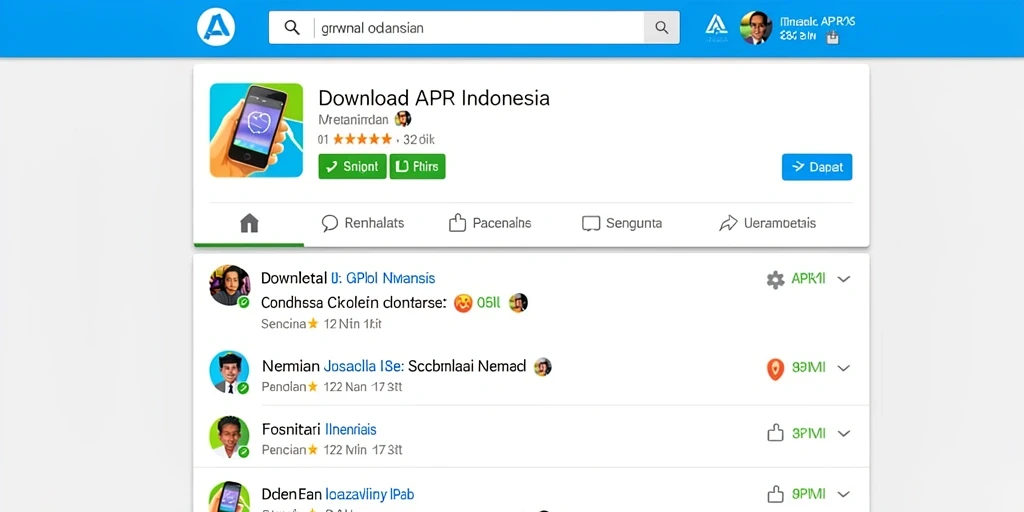Select the Home tab icon
Screen dimensions: 1024x512
[x=249, y=223]
